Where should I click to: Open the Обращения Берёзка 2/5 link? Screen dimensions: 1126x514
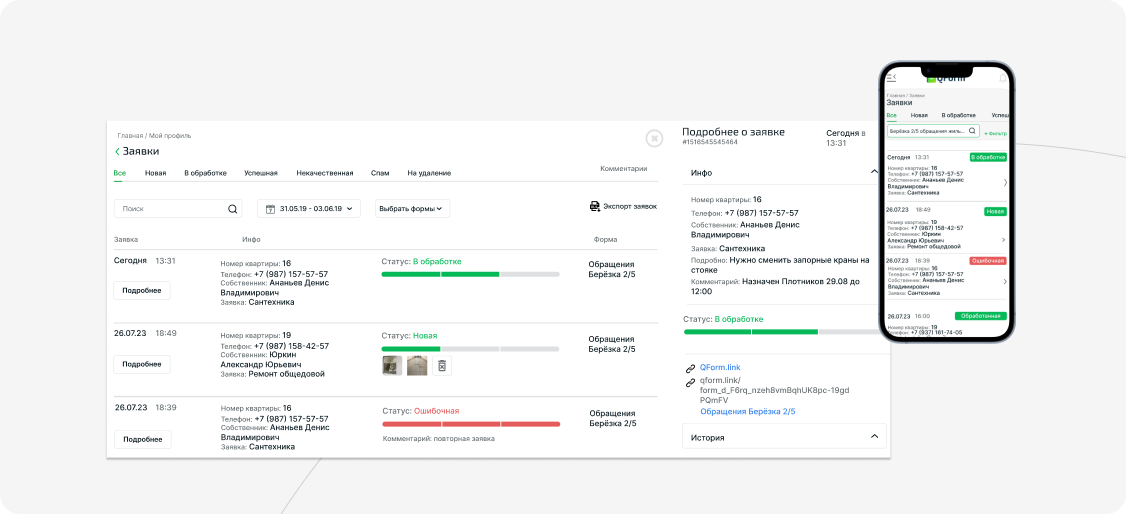point(748,412)
